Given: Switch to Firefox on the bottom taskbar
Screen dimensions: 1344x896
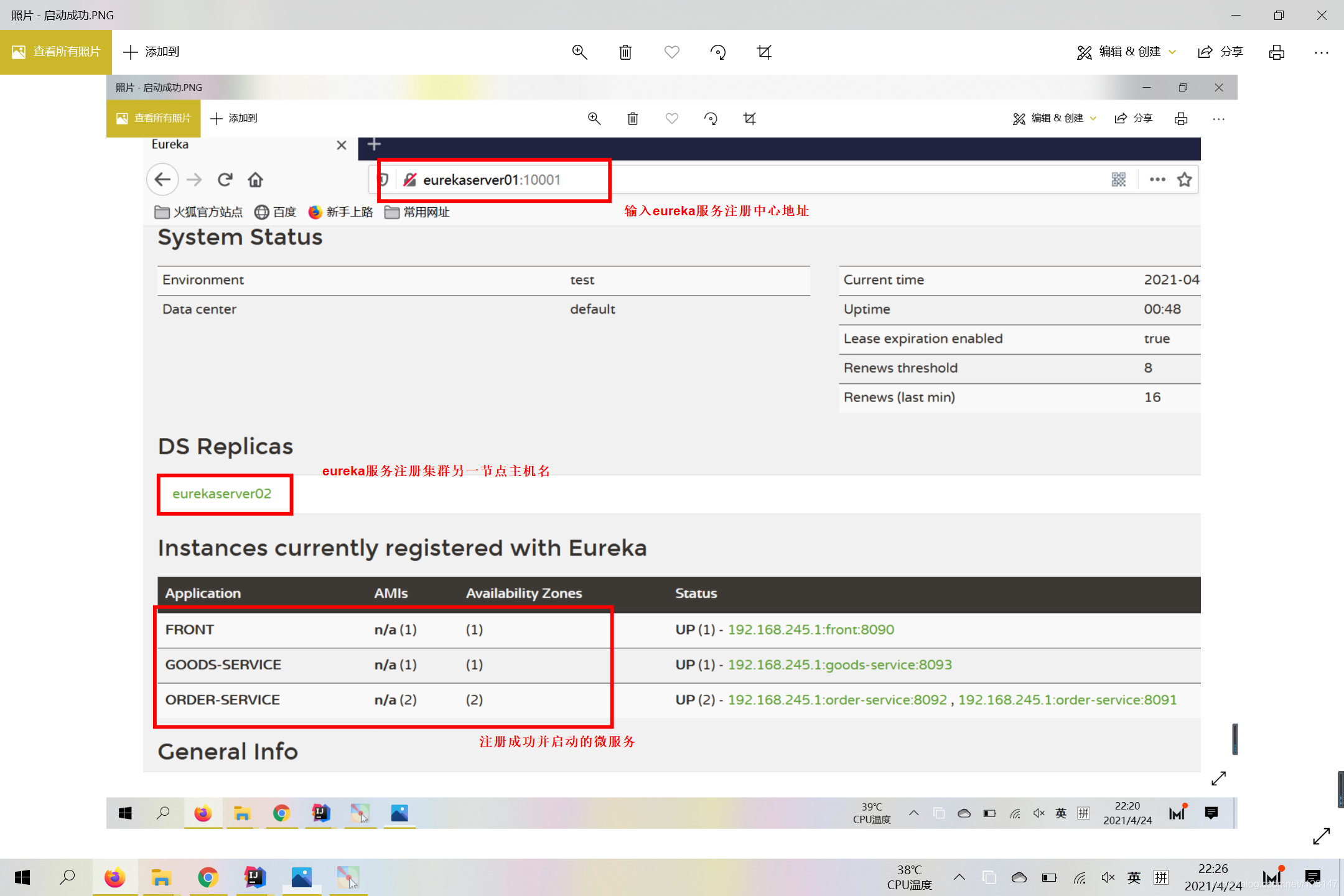Looking at the screenshot, I should (x=114, y=877).
